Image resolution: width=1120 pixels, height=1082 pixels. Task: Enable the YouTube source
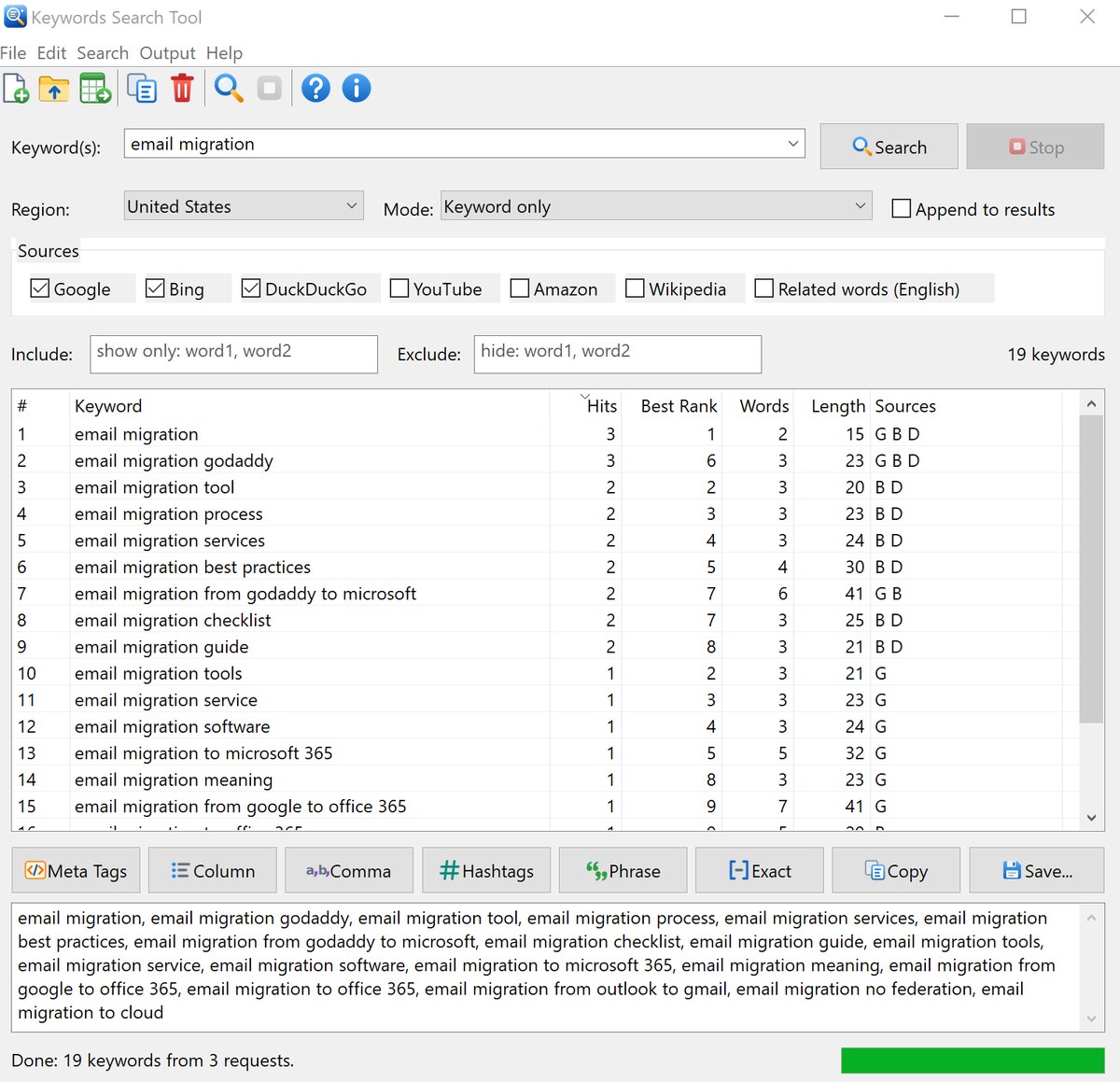coord(399,288)
